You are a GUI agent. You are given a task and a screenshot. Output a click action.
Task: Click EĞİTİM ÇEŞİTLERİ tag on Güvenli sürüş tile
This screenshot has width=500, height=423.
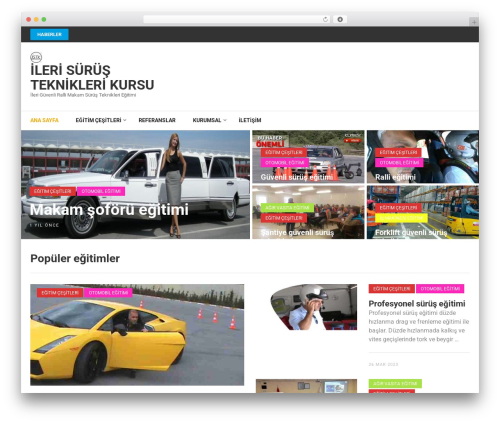point(284,153)
